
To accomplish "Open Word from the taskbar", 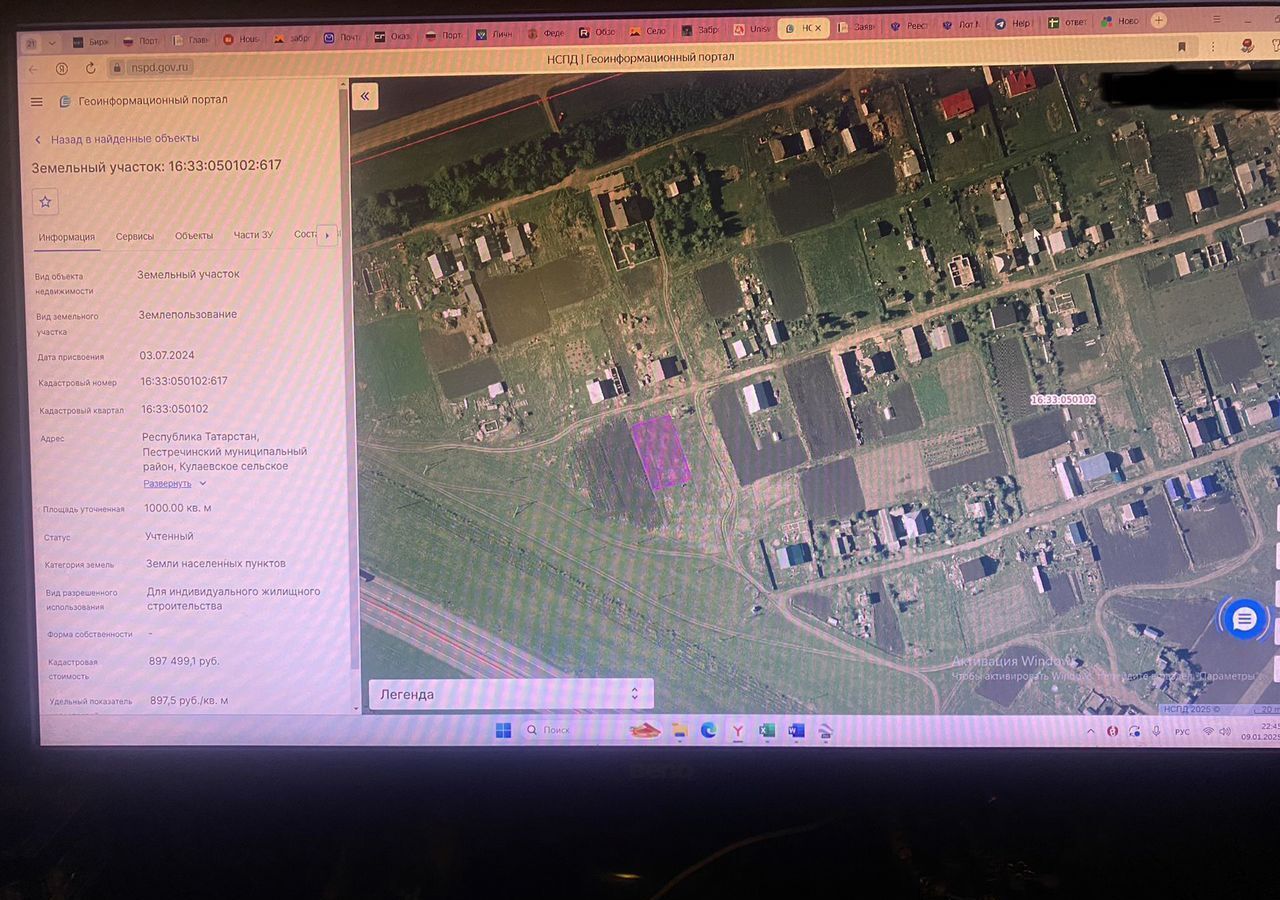I will (x=796, y=731).
